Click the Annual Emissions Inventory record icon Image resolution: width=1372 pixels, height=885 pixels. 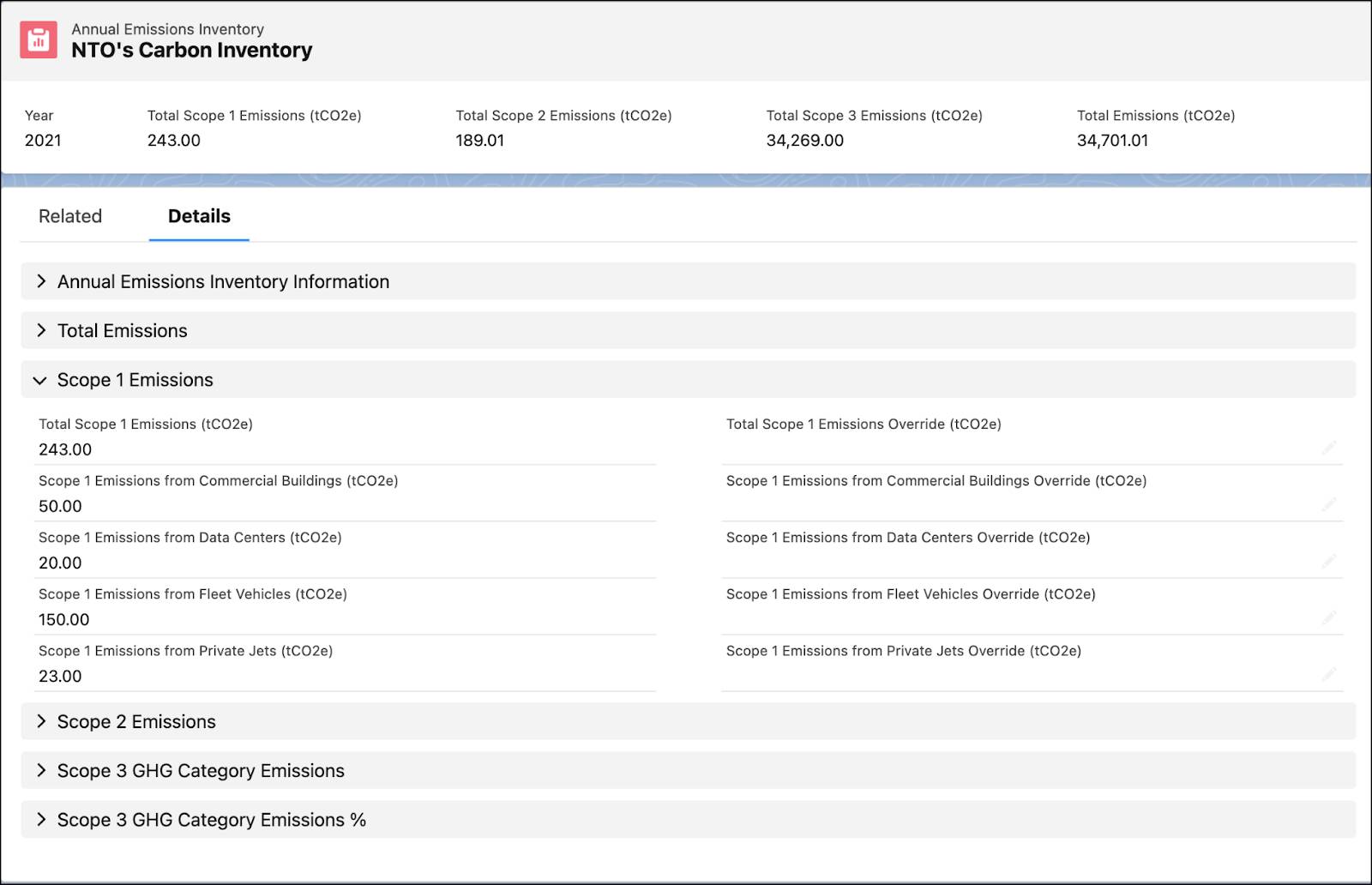pos(39,39)
